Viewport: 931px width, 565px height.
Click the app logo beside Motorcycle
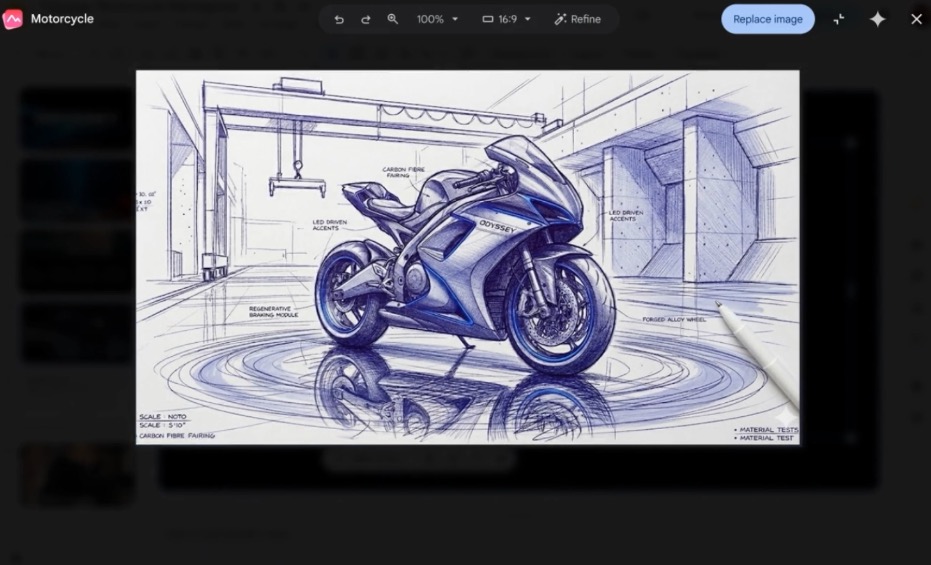[12, 19]
